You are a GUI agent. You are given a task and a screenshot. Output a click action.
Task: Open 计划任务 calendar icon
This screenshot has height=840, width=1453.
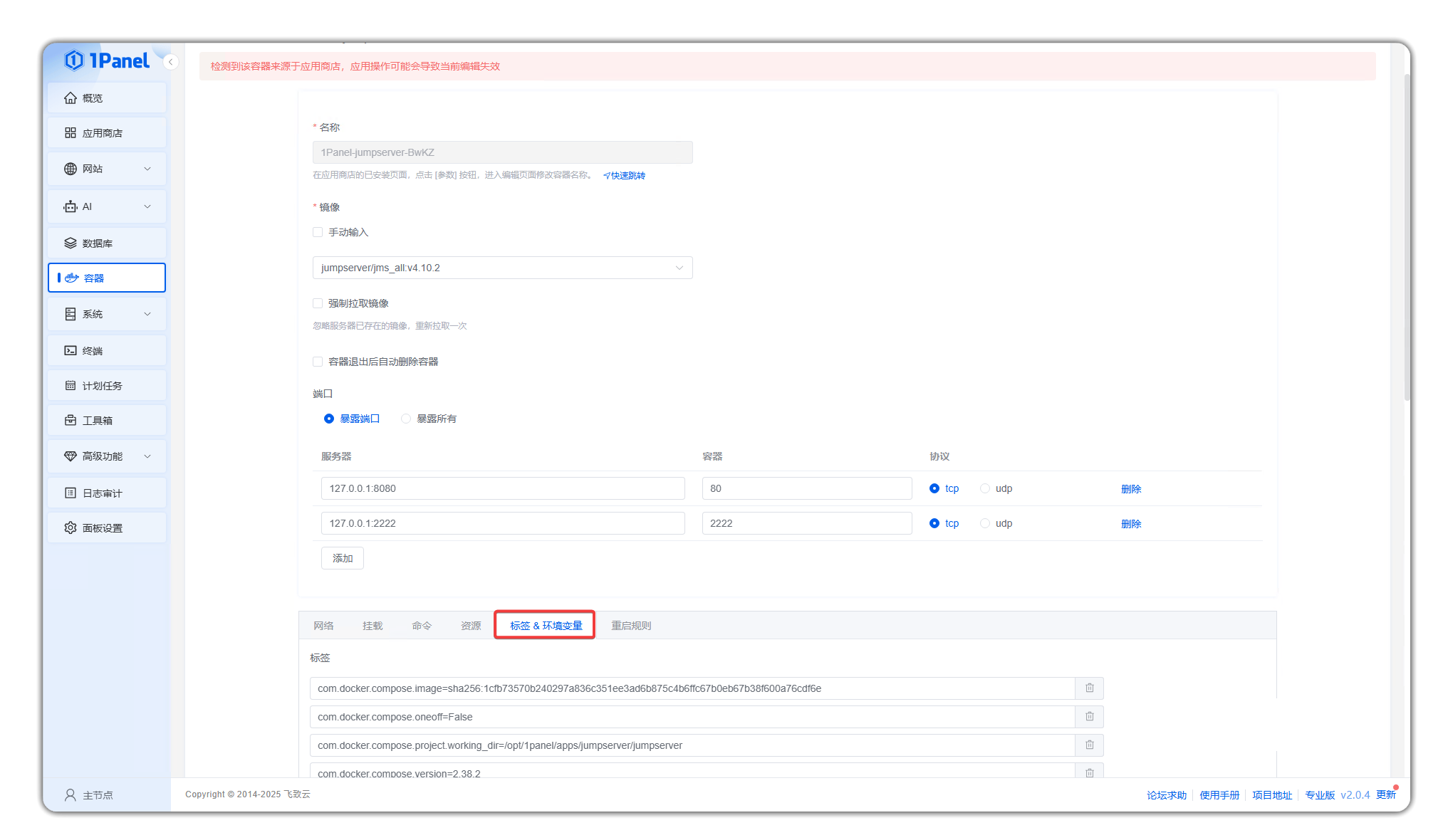71,386
